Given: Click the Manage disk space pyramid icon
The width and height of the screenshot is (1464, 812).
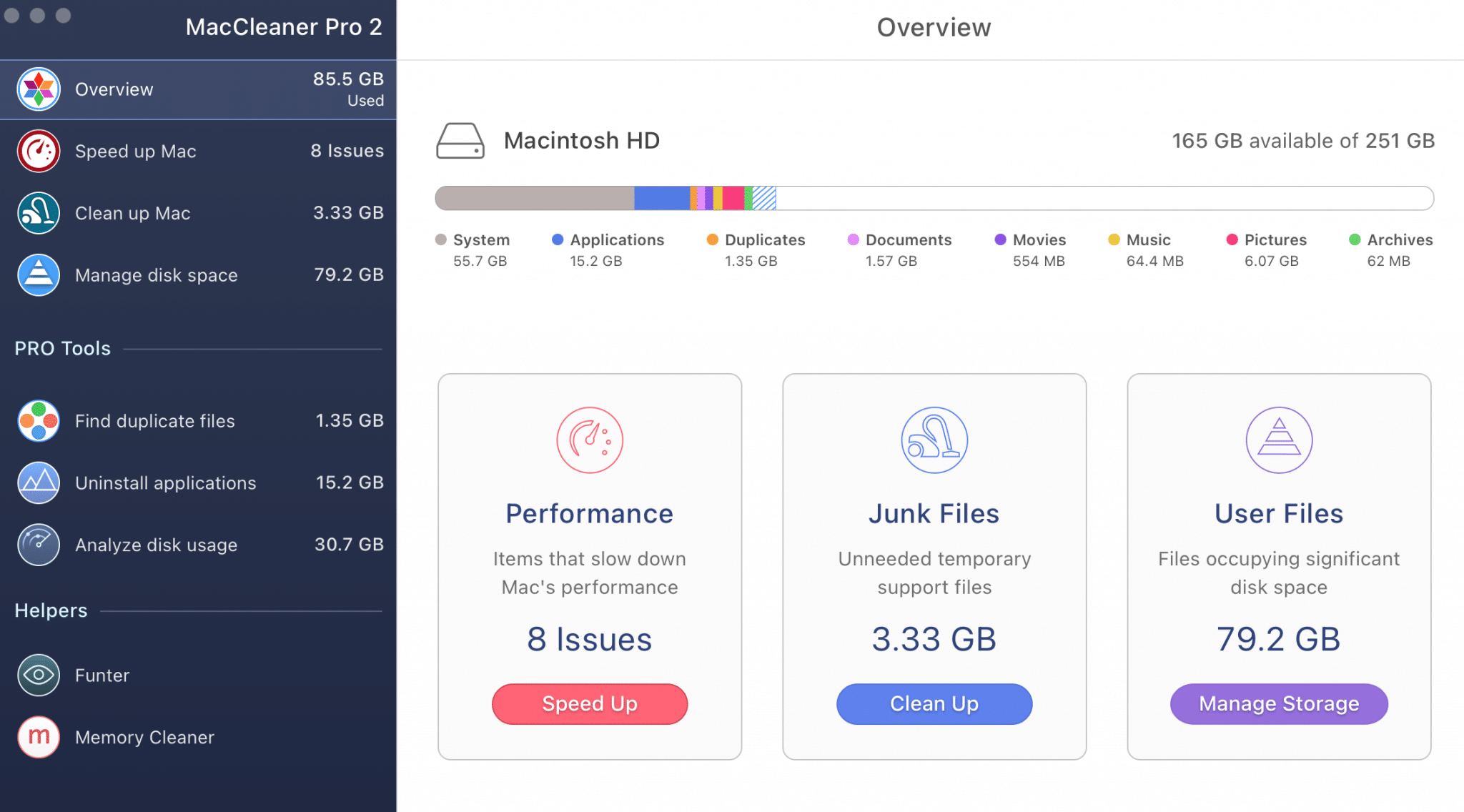Looking at the screenshot, I should (39, 275).
